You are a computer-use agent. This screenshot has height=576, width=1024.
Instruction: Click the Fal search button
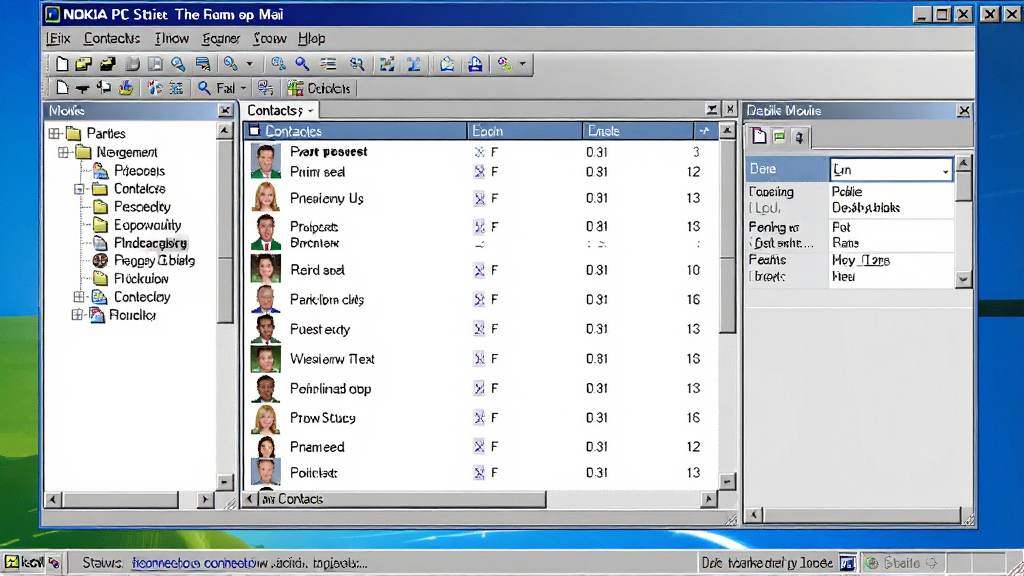pos(216,88)
